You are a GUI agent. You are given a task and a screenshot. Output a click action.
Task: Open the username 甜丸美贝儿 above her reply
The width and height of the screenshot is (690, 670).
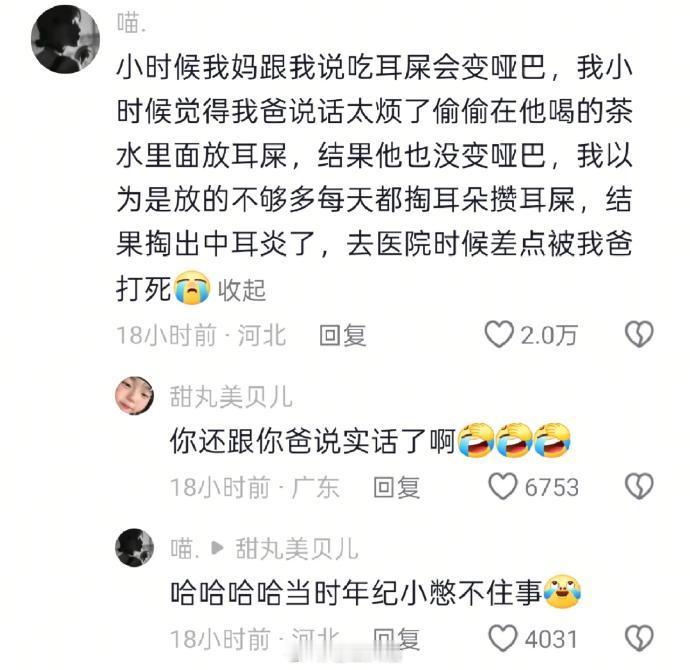(231, 396)
